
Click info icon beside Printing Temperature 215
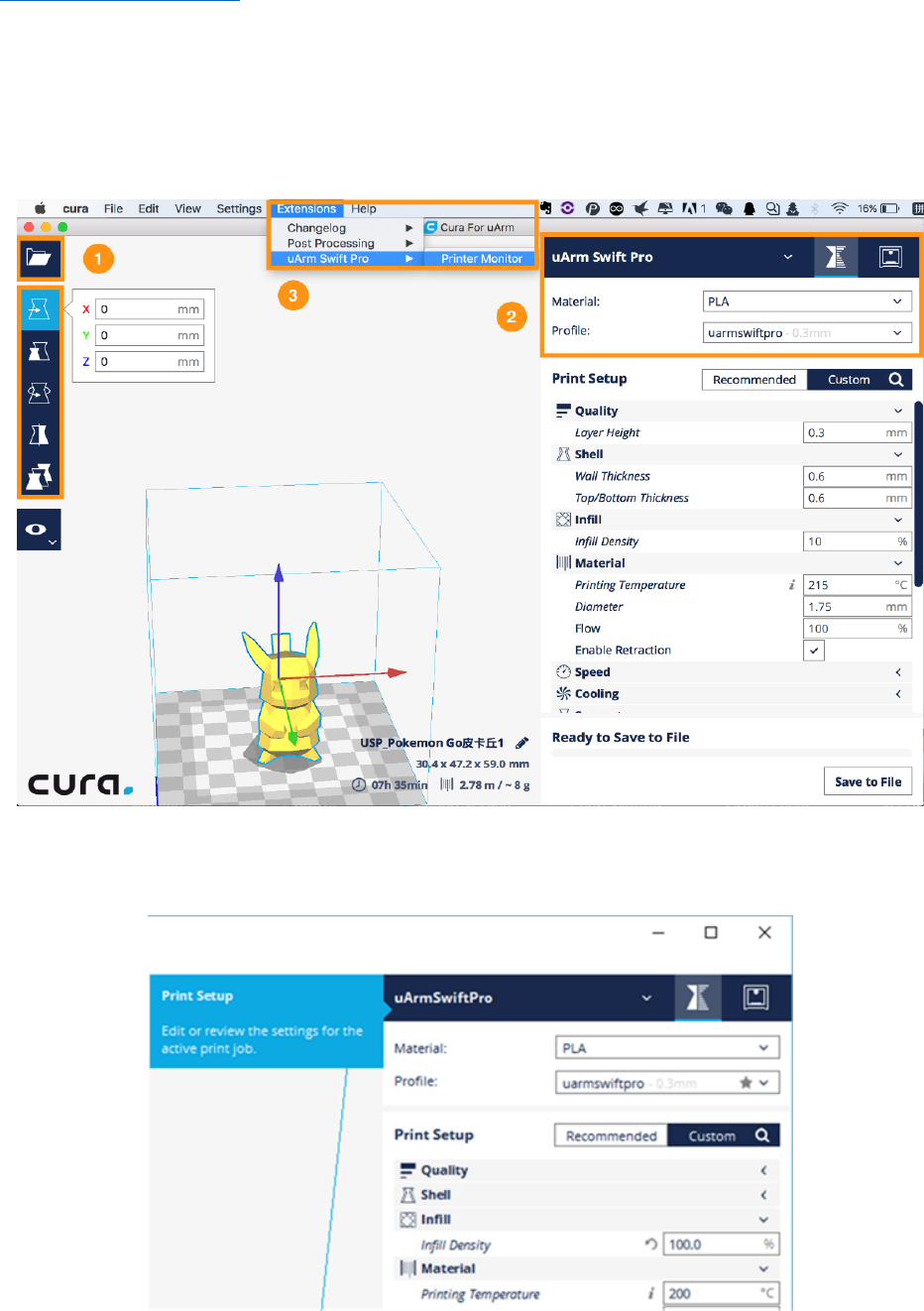(x=791, y=585)
